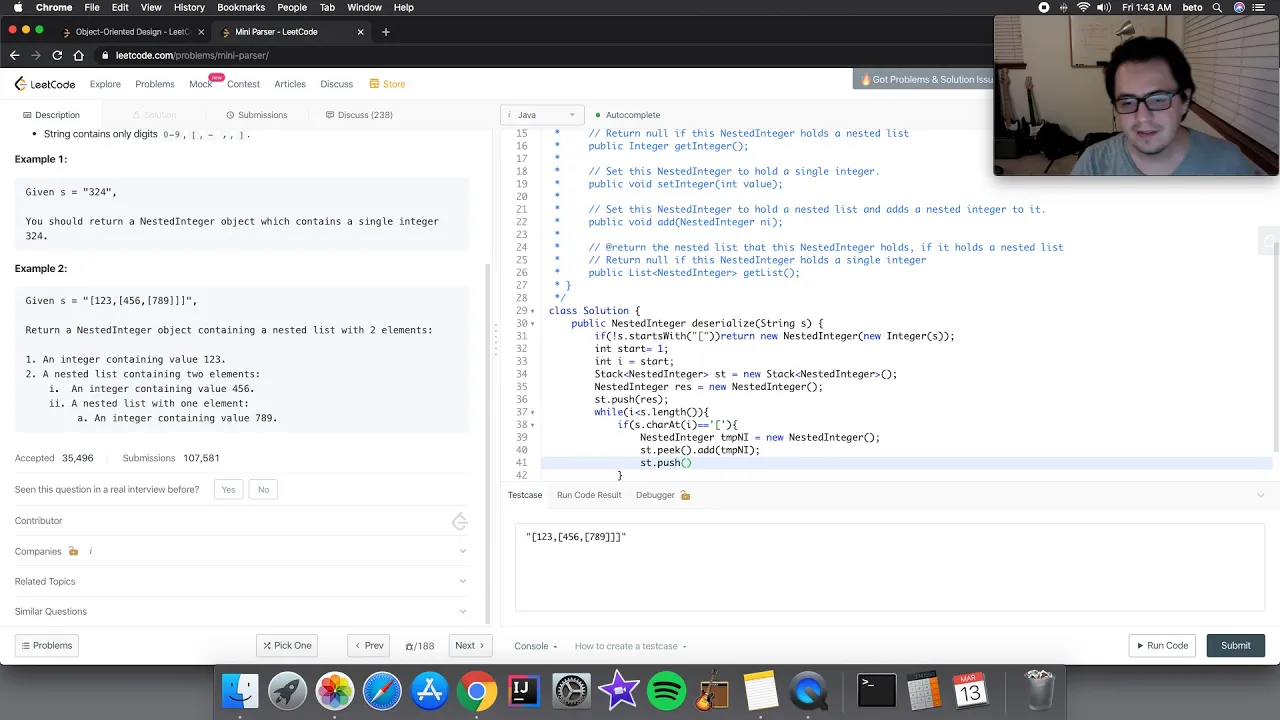Open Spotify in dock
The width and height of the screenshot is (1280, 720).
666,691
